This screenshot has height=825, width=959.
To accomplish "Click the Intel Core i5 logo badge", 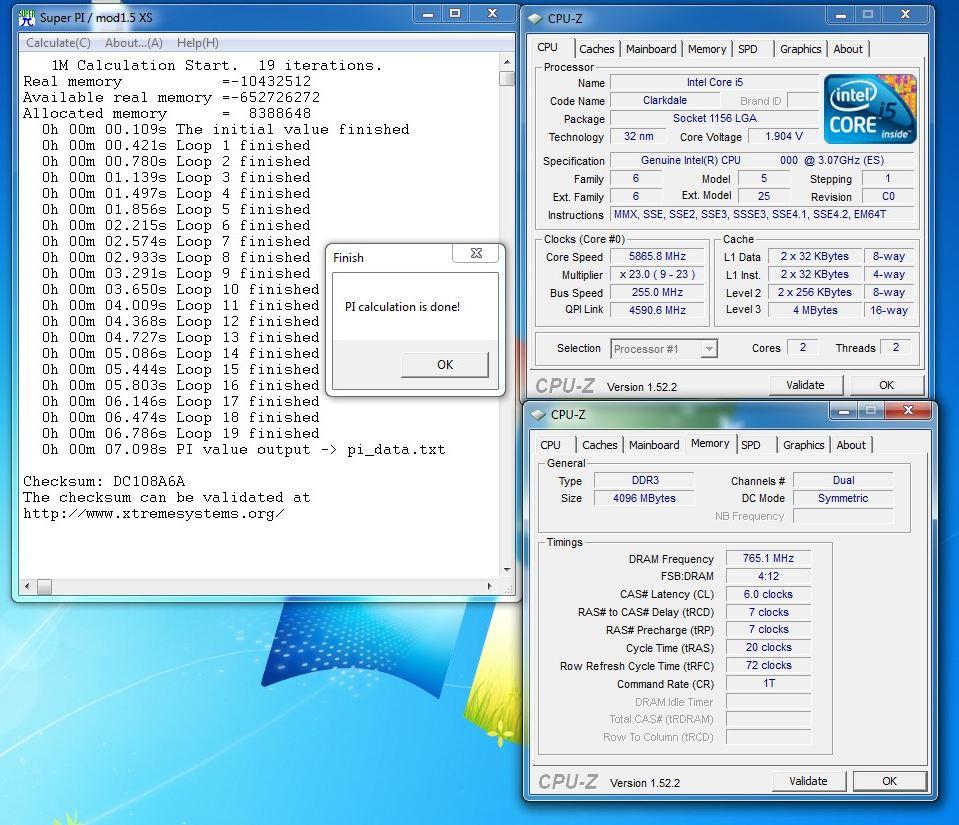I will click(x=870, y=109).
